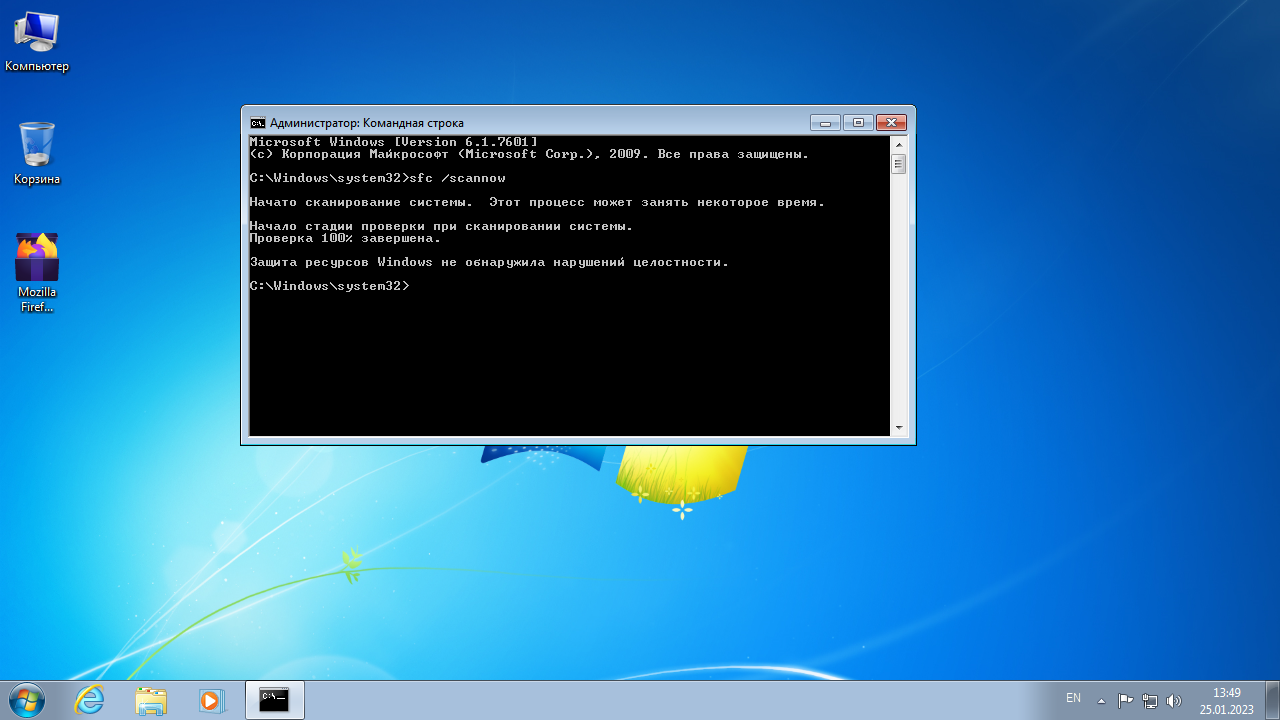Click the console scrollbar up arrow
This screenshot has height=720, width=1280.
pyautogui.click(x=898, y=145)
